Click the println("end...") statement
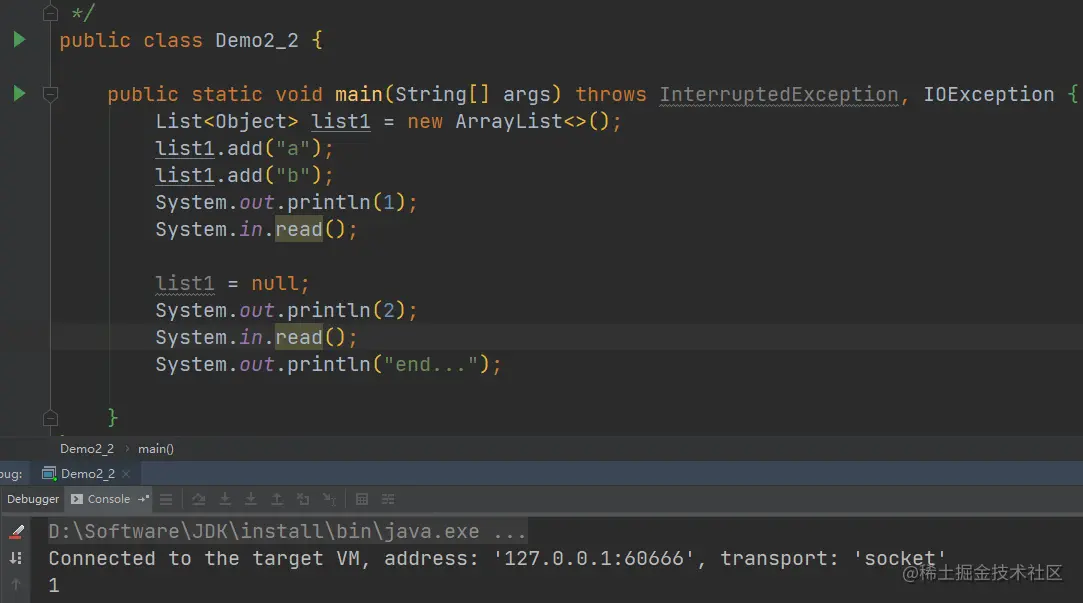This screenshot has width=1083, height=603. [328, 364]
